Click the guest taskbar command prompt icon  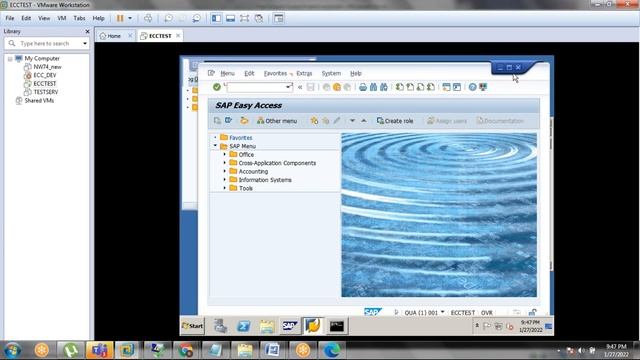coord(337,326)
